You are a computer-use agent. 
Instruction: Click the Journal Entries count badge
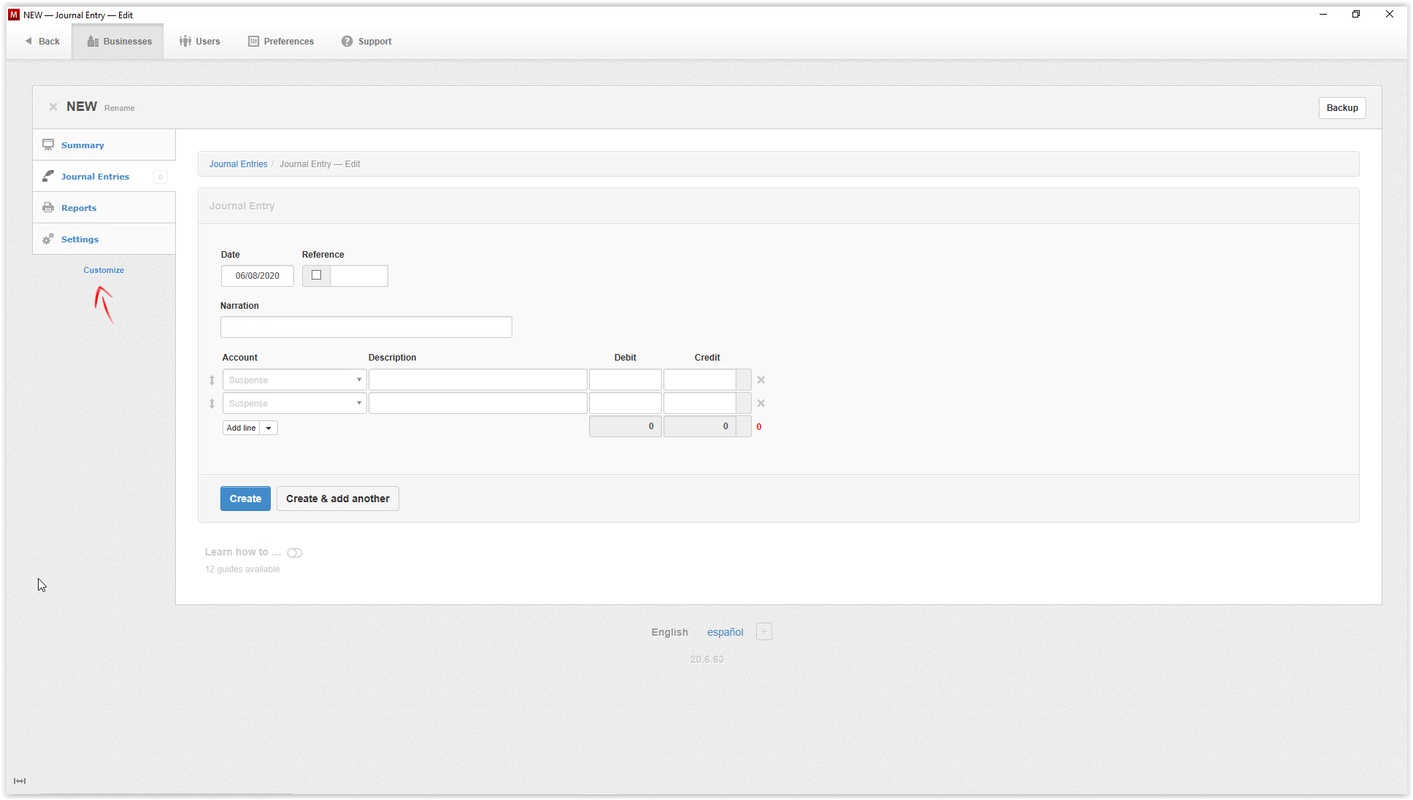point(160,177)
